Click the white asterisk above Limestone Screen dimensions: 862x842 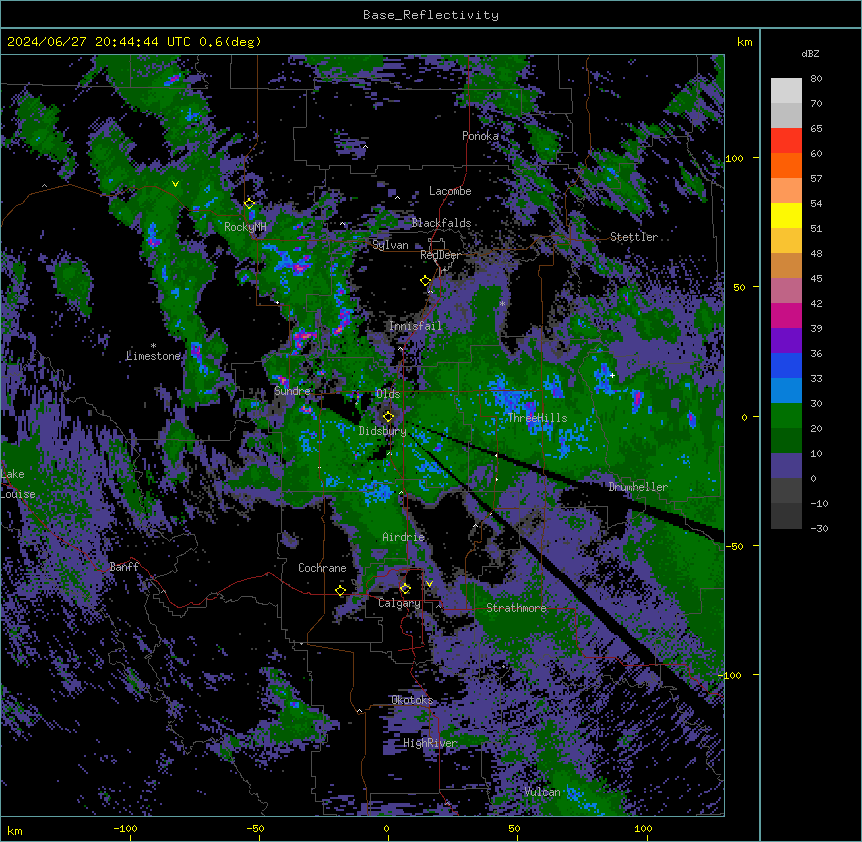click(153, 346)
